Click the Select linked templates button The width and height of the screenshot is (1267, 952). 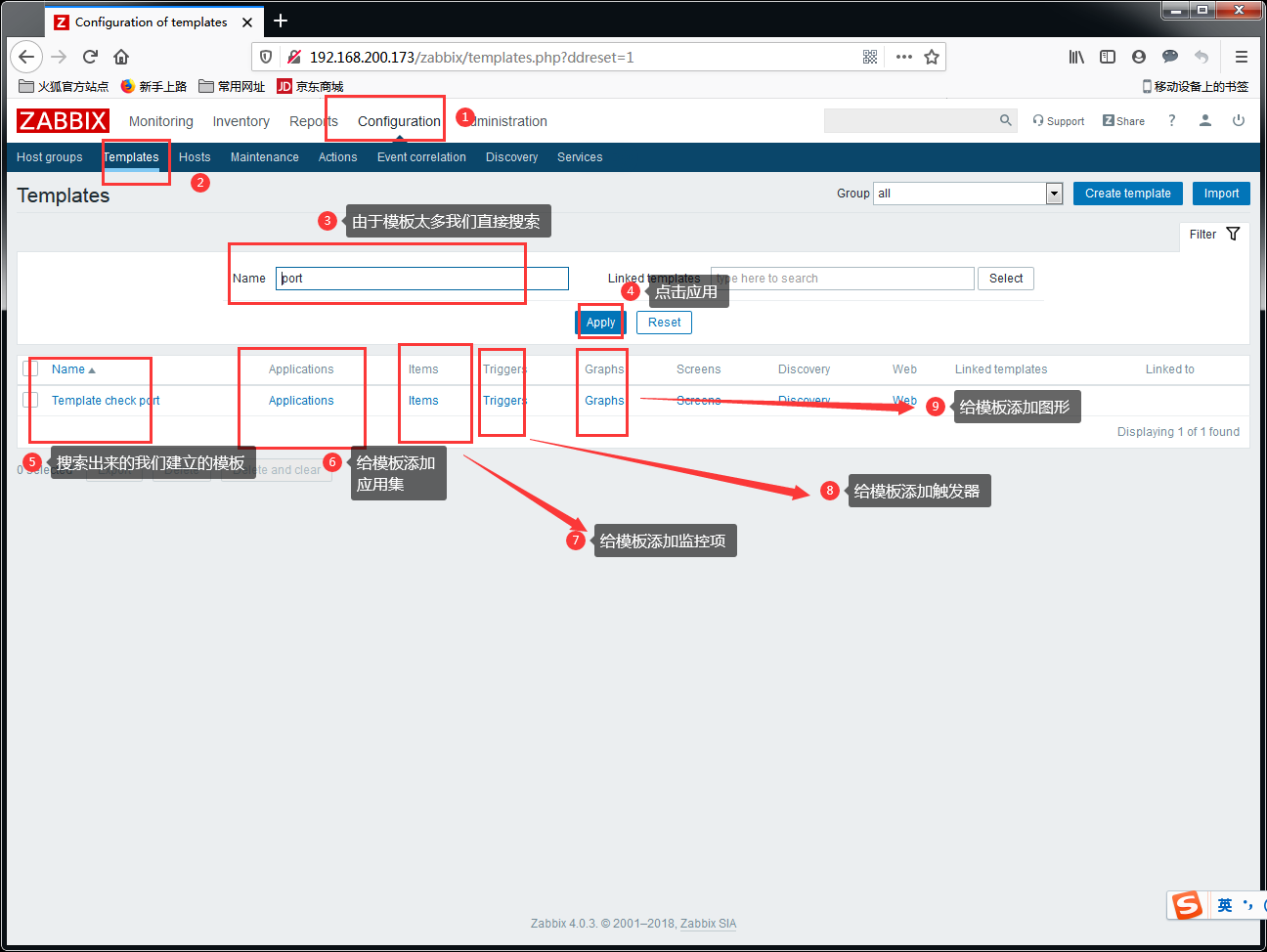click(x=1006, y=279)
